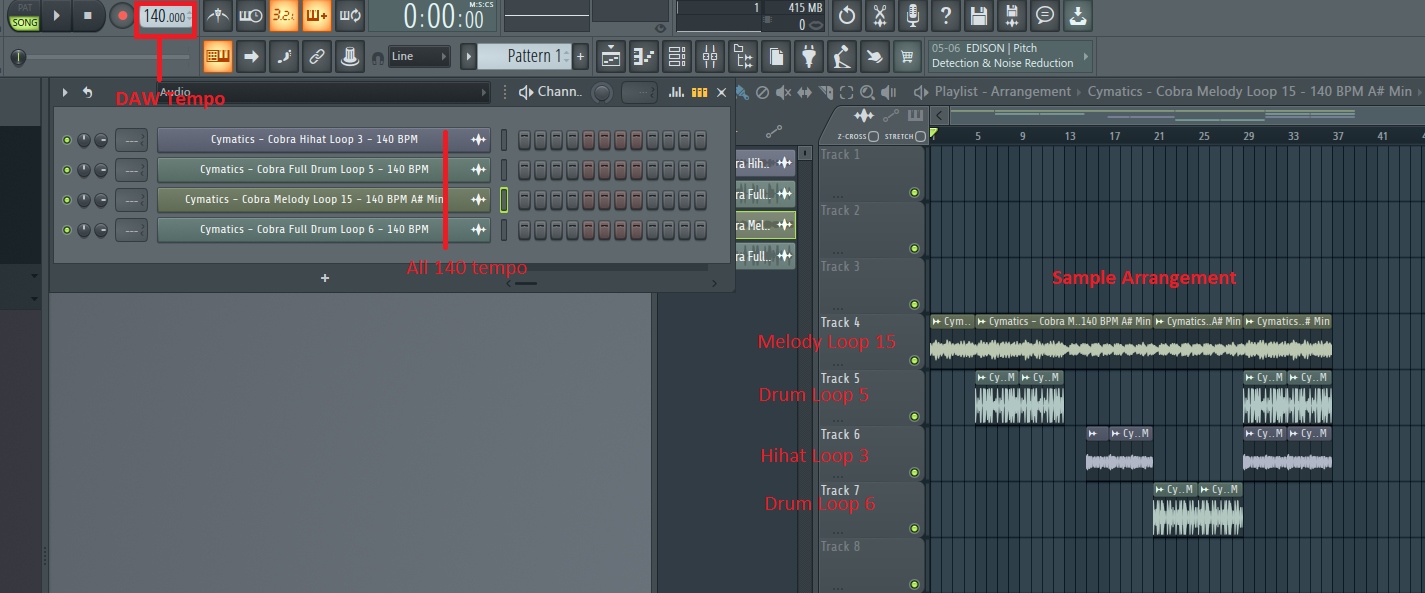Open pattern menu arrow left of Pattern 1

coord(467,57)
